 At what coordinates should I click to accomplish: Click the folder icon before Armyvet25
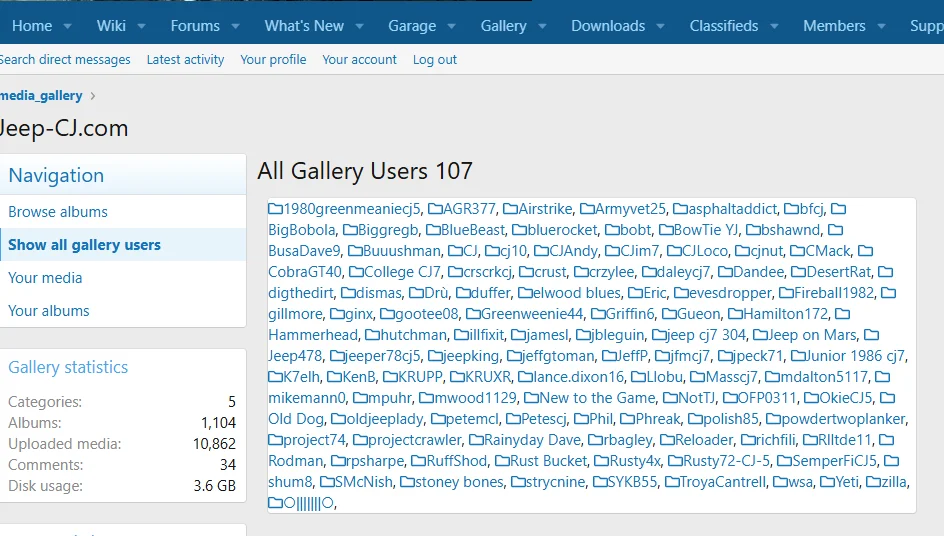coord(587,209)
